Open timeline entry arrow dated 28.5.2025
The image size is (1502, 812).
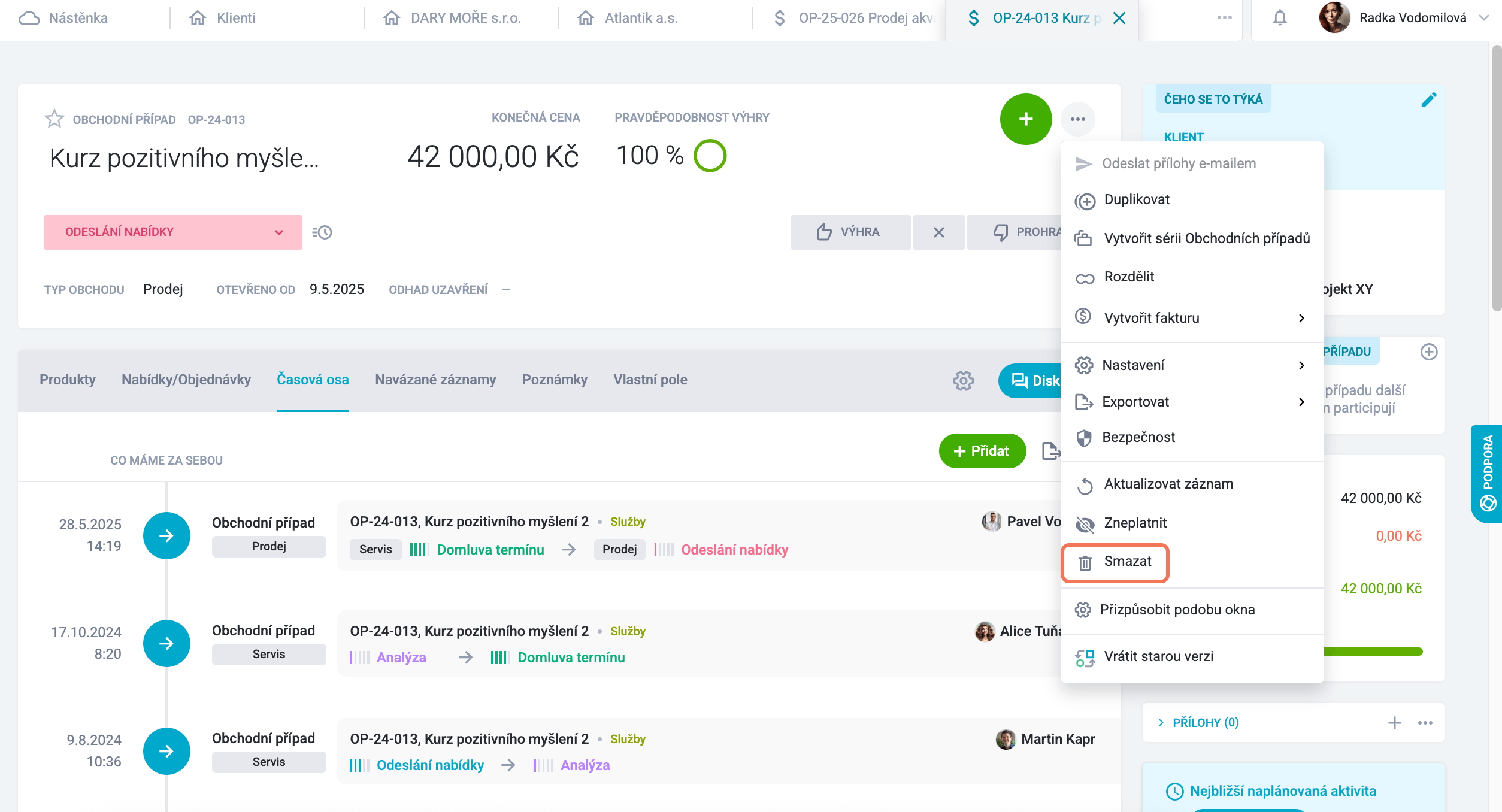coord(166,535)
